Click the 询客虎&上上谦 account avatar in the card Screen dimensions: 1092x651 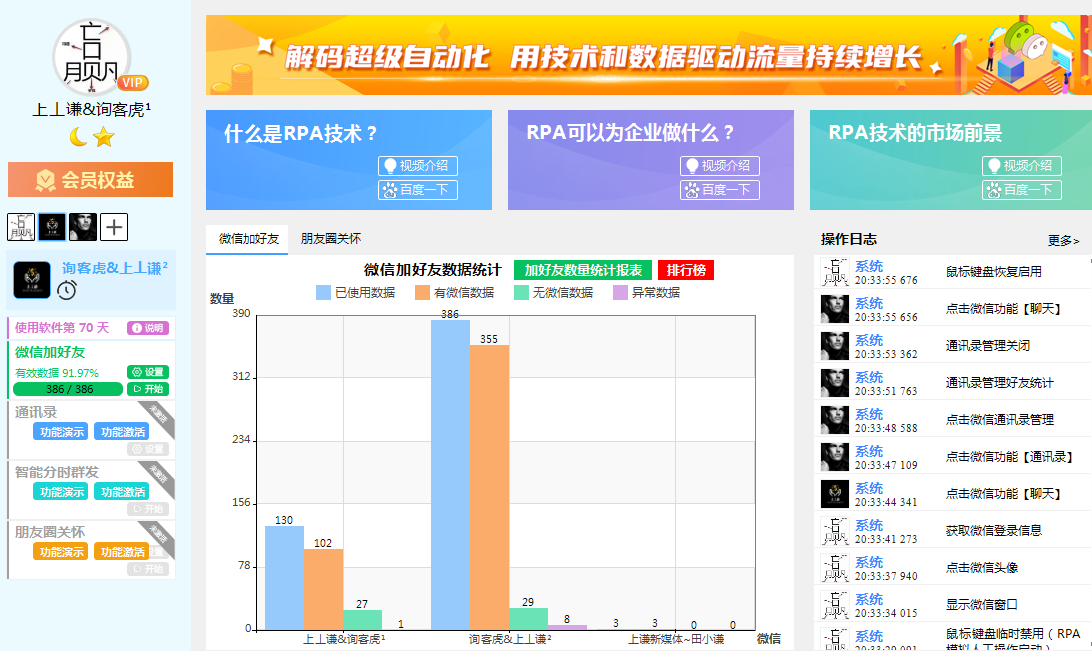click(32, 280)
